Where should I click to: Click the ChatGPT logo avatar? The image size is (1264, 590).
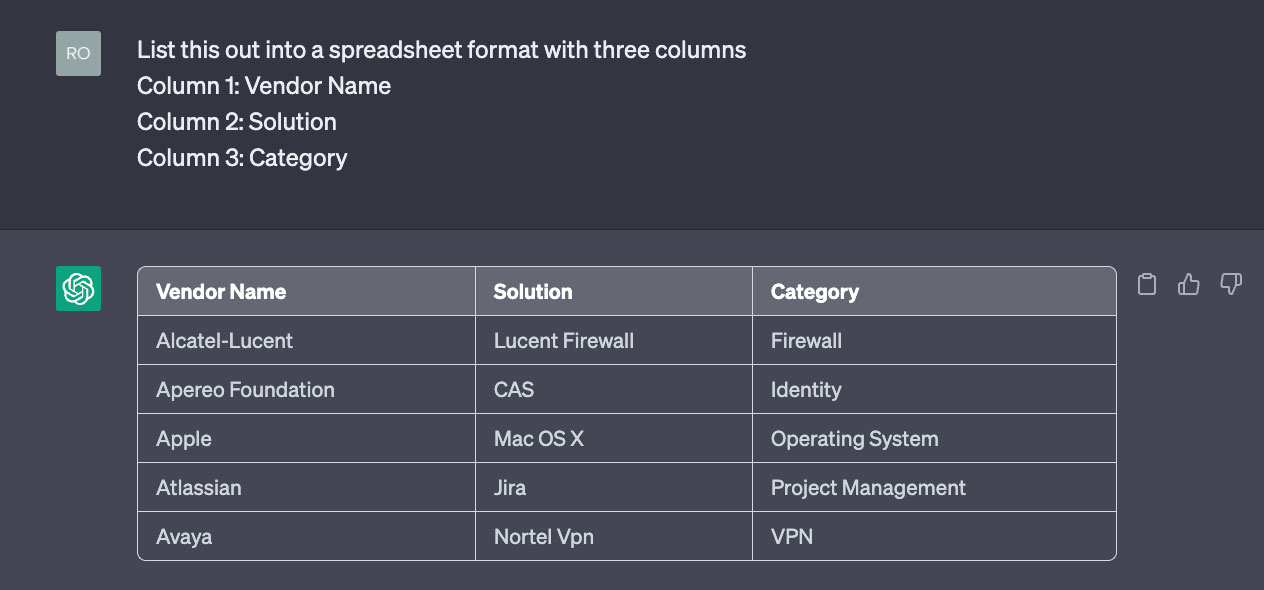(x=78, y=289)
